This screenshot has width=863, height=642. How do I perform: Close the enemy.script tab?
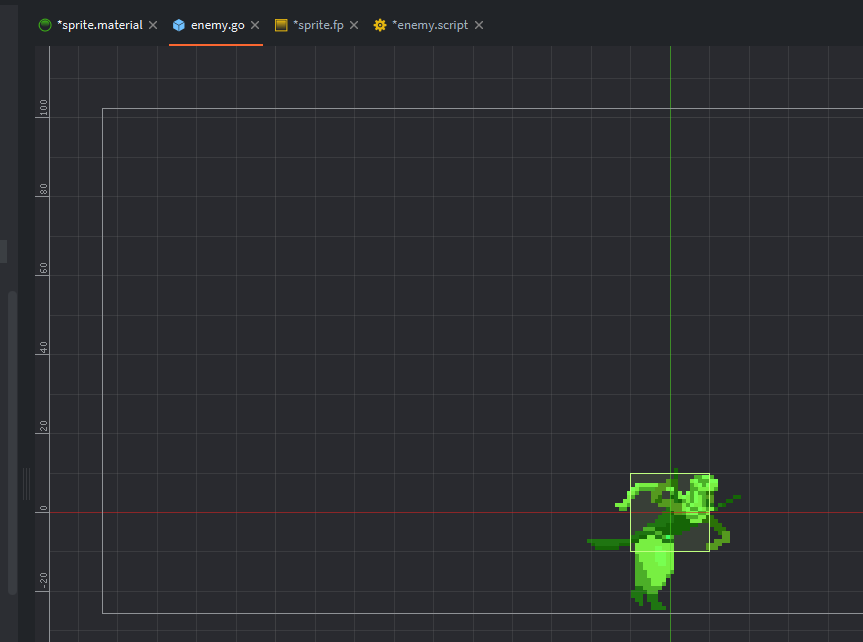[x=479, y=25]
